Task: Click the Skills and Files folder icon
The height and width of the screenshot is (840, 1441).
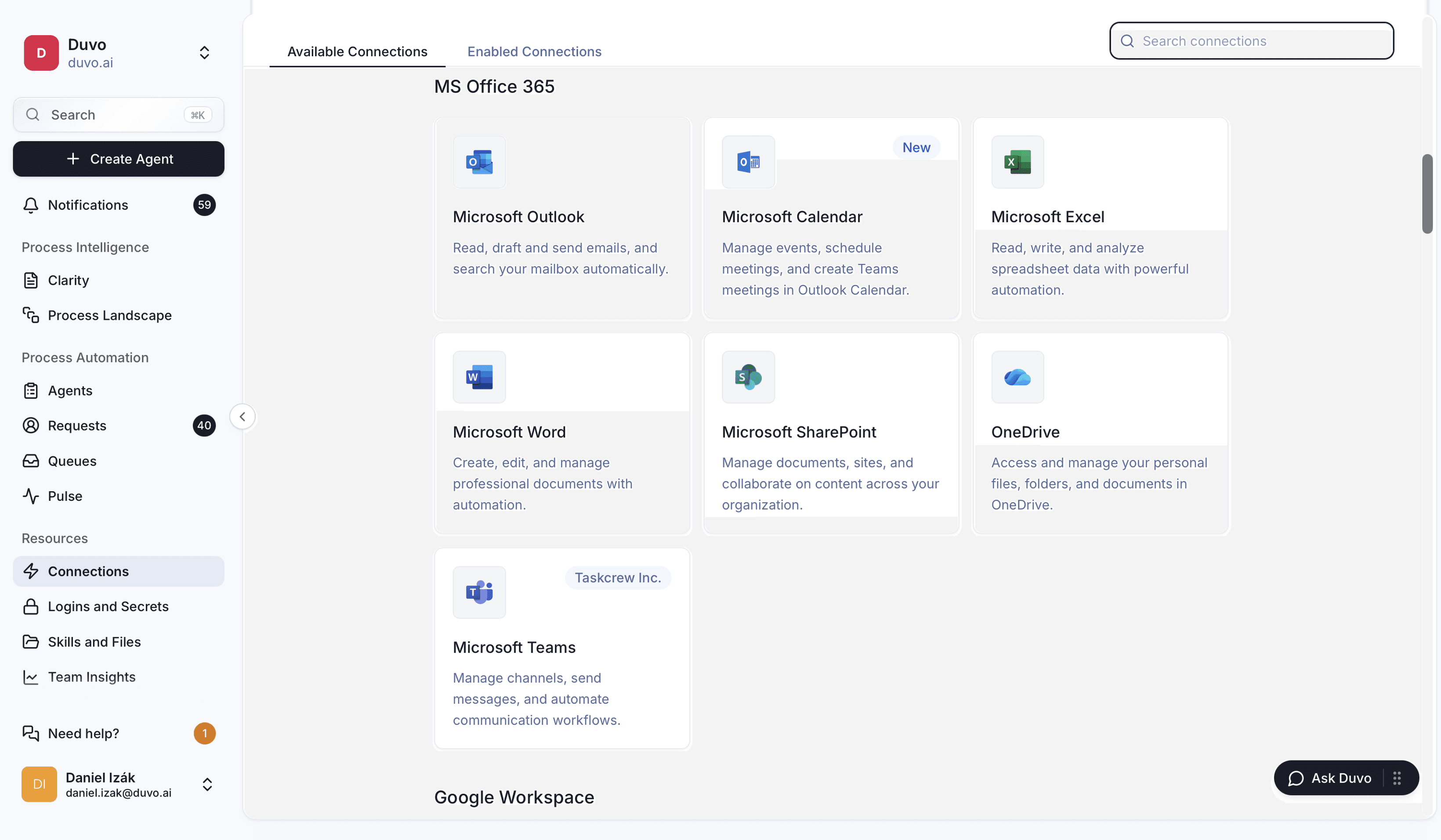Action: pyautogui.click(x=31, y=641)
